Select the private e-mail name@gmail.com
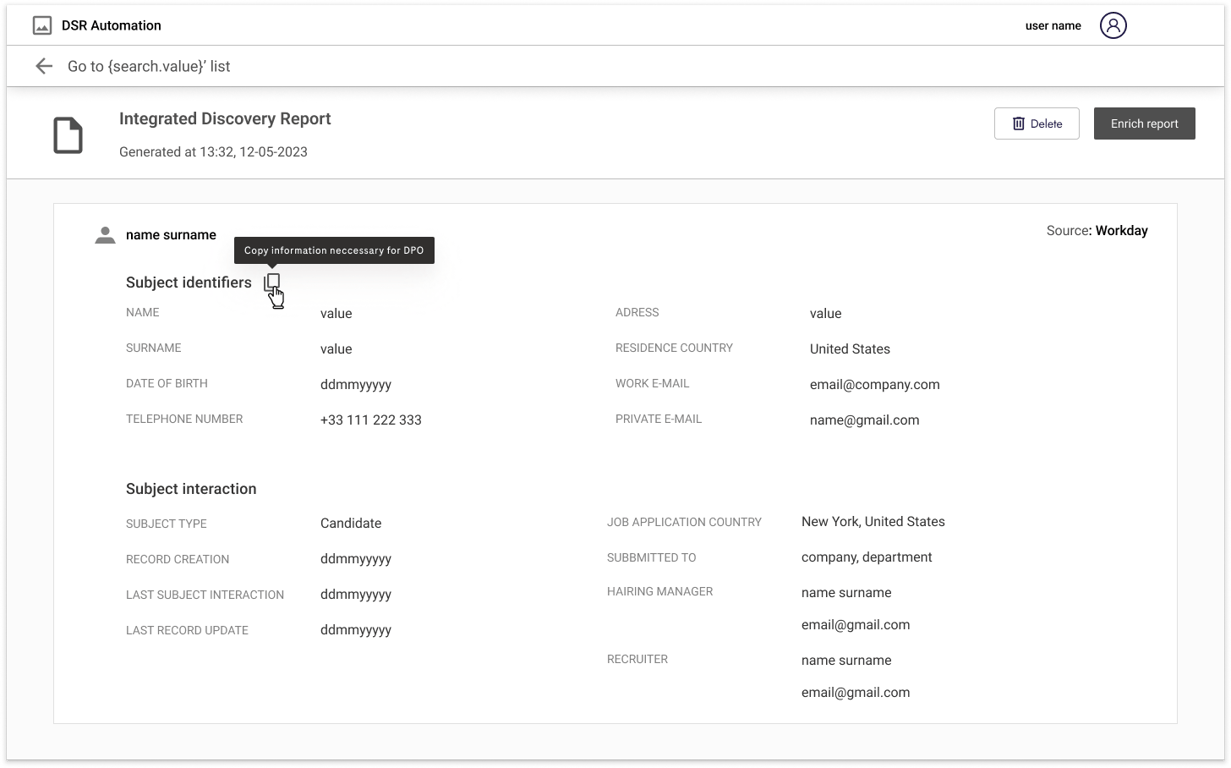This screenshot has width=1231, height=768. 864,420
